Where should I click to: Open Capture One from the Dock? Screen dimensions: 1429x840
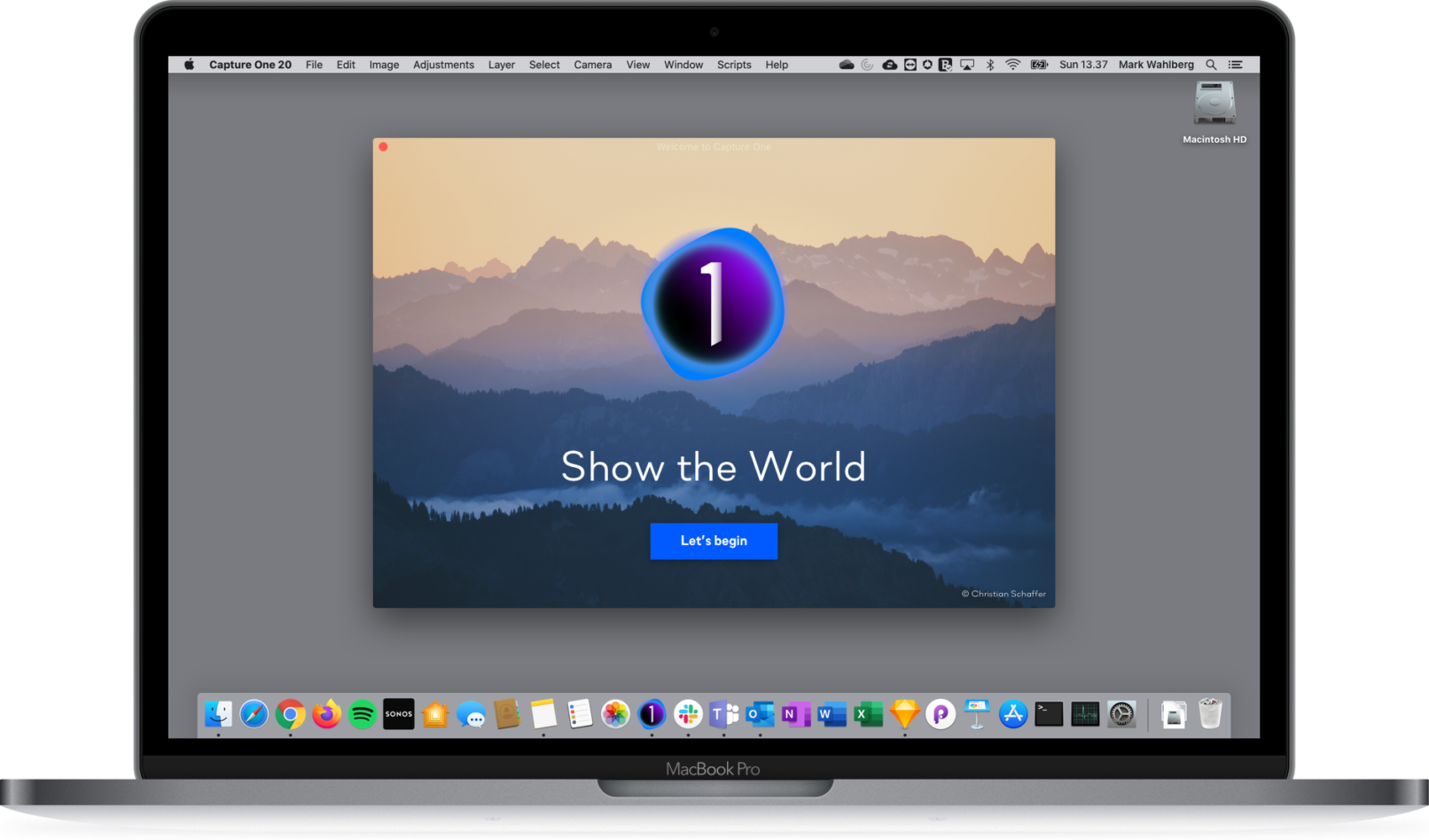click(x=652, y=714)
